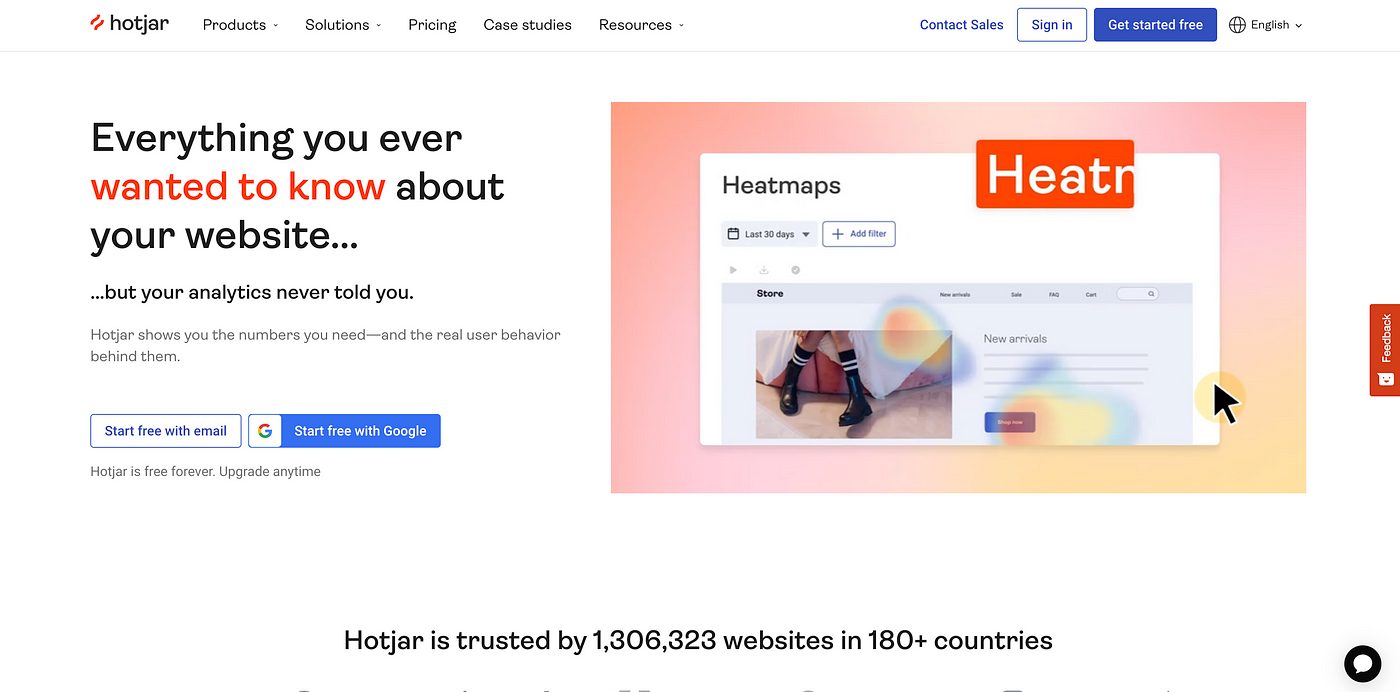This screenshot has height=692, width=1400.
Task: Click play icon under heatmap filters
Action: point(733,270)
